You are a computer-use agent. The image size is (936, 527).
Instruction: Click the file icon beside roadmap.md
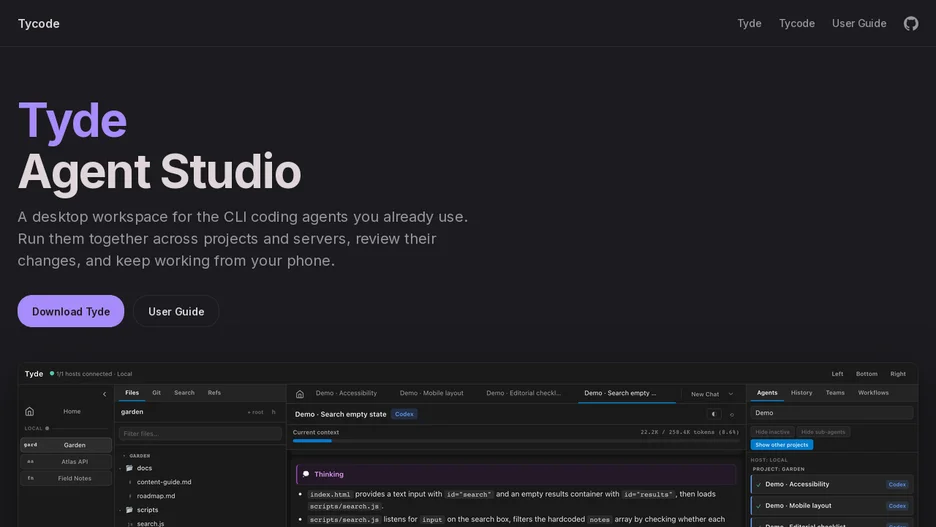130,496
